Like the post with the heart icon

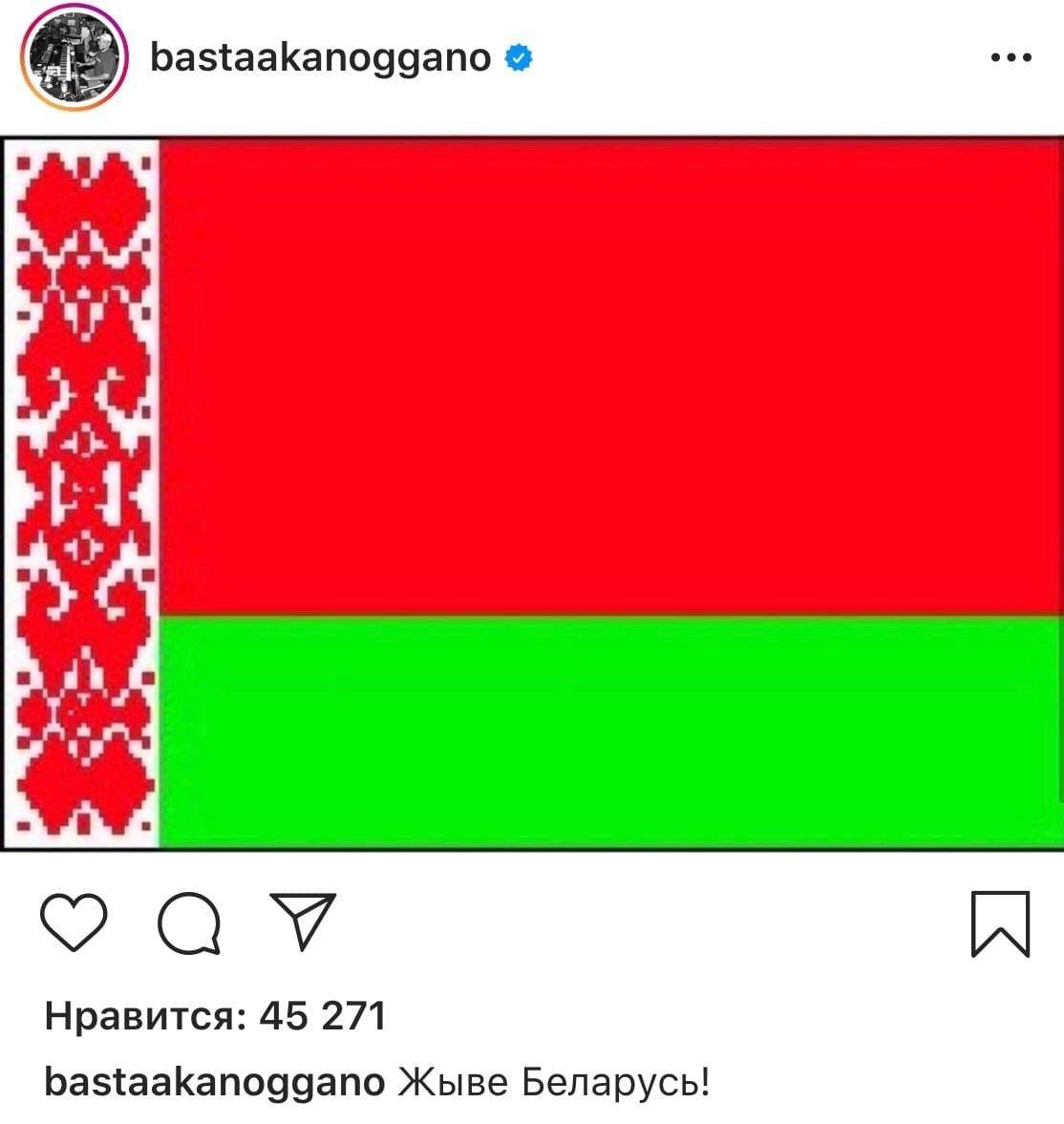[x=74, y=923]
